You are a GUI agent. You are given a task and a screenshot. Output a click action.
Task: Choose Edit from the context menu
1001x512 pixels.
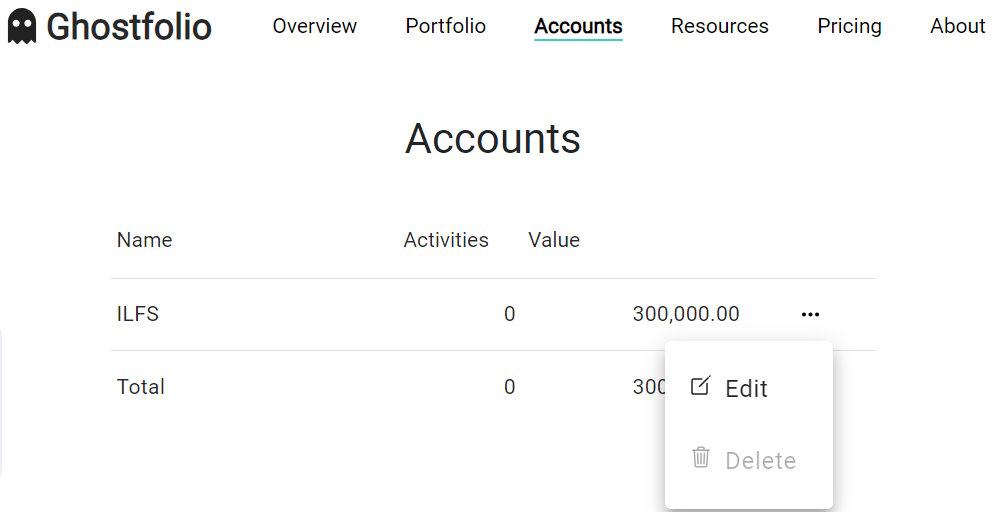[x=746, y=388]
